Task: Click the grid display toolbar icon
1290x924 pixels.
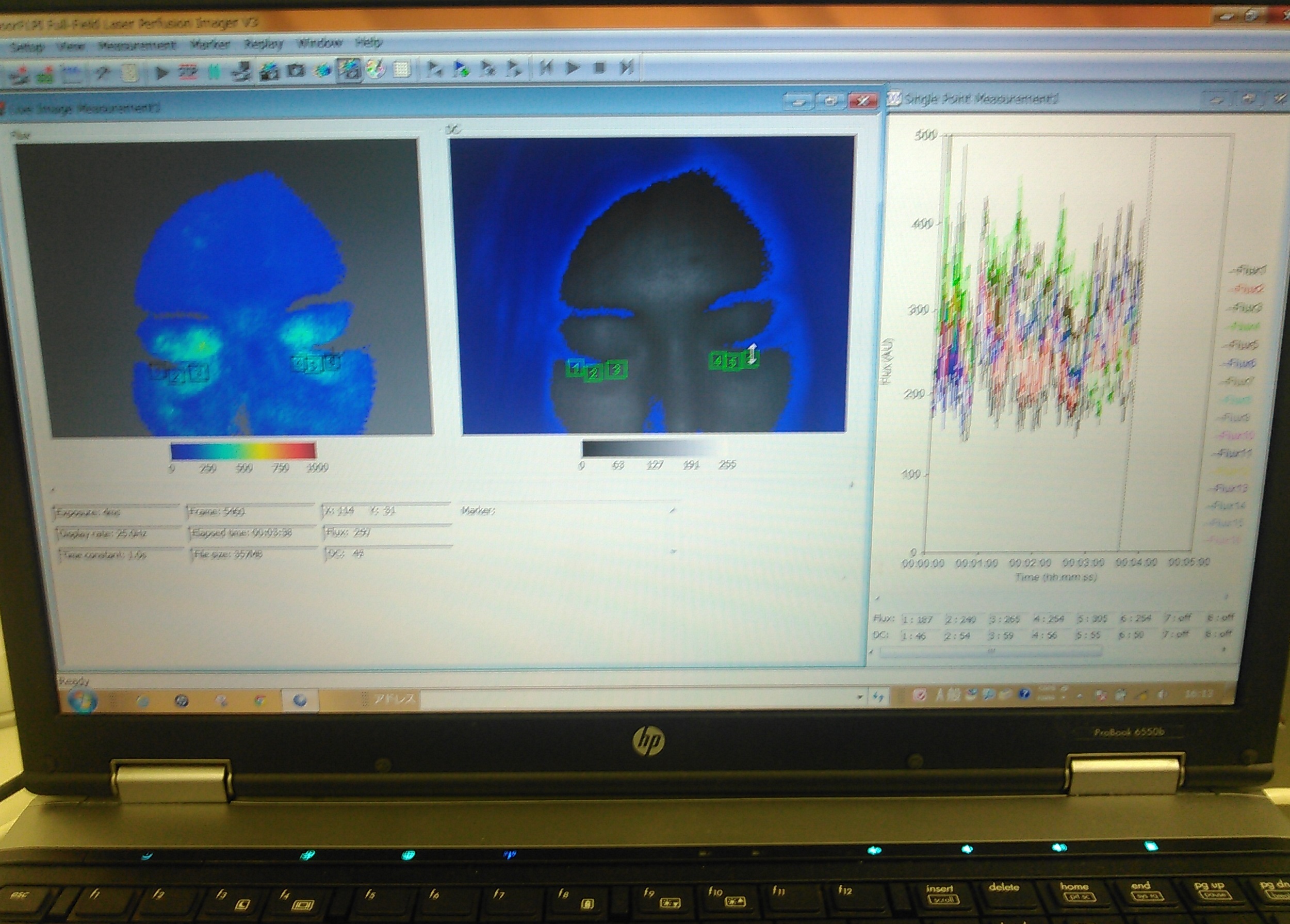Action: tap(402, 70)
